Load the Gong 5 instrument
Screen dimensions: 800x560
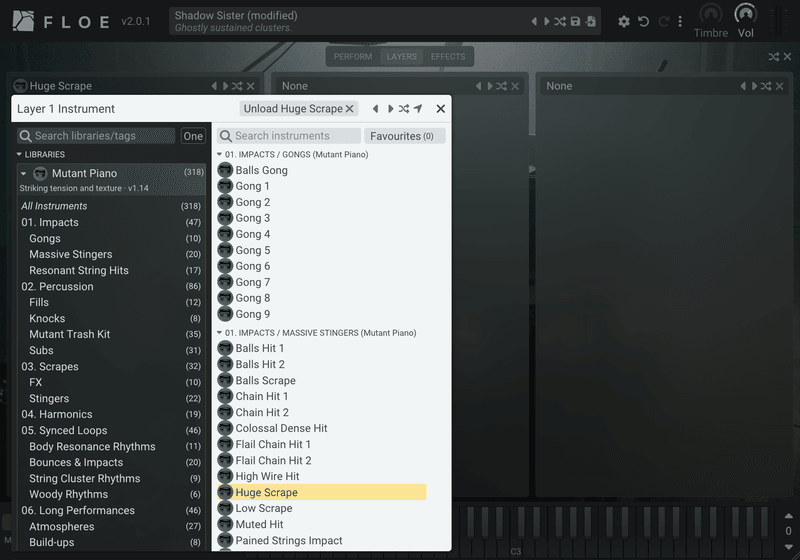click(x=321, y=250)
